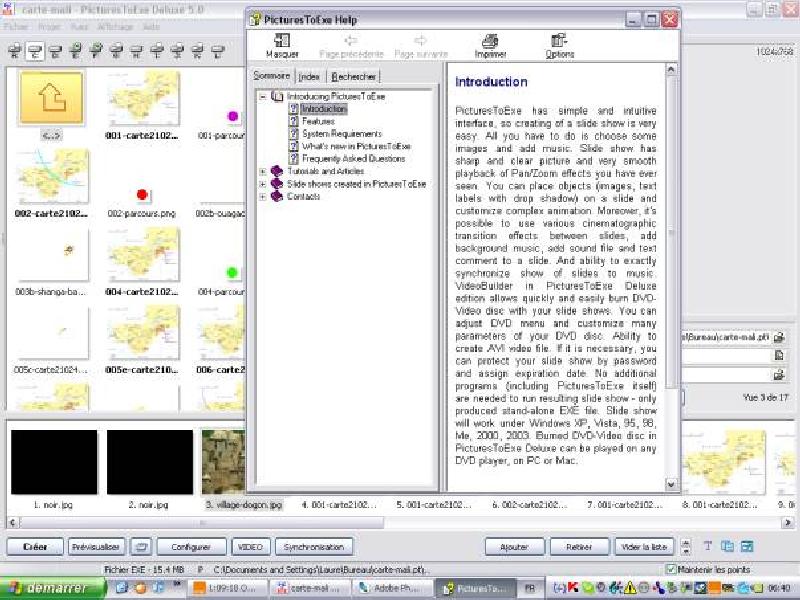Open the Aide menu in the main window
Image resolution: width=800 pixels, height=600 pixels.
(x=151, y=27)
